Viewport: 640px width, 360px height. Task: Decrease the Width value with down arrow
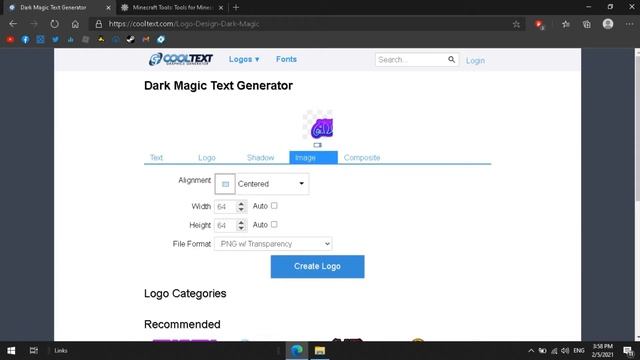tap(241, 210)
